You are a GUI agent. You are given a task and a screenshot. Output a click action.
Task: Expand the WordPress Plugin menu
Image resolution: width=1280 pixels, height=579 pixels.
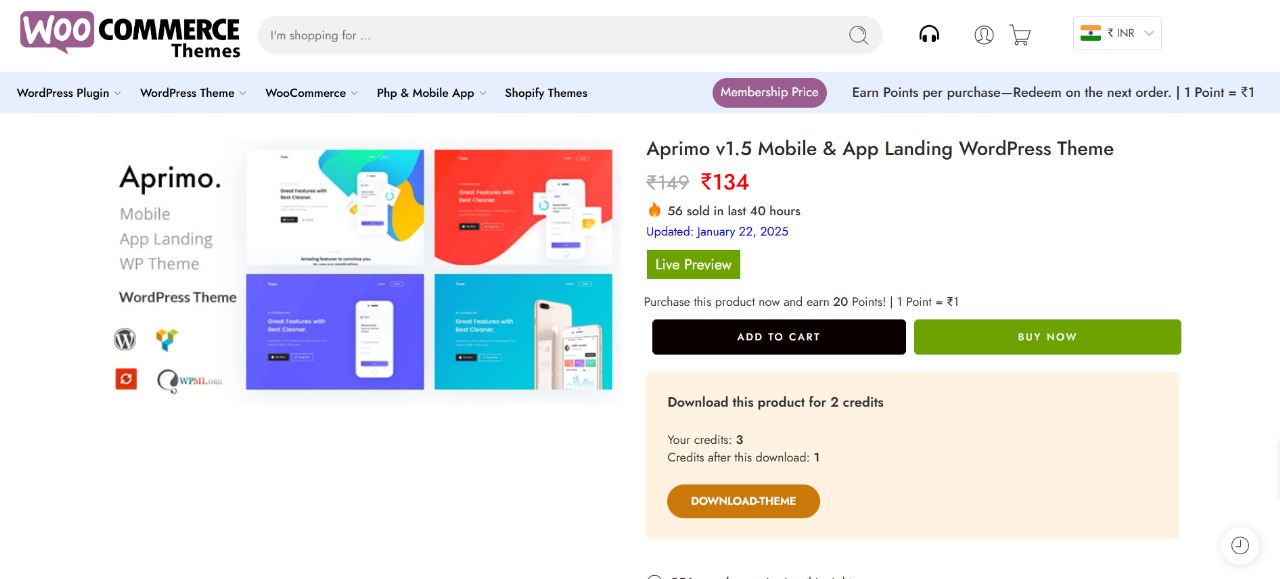point(68,93)
